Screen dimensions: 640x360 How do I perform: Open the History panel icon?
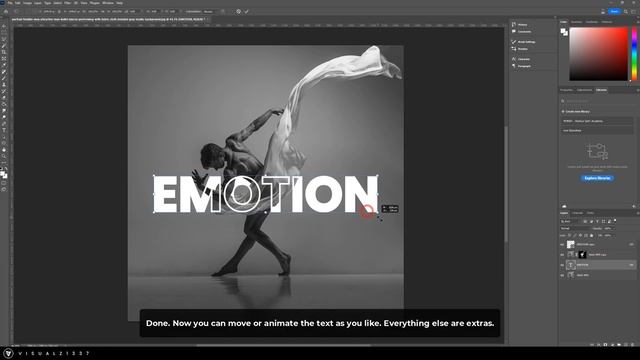[x=514, y=24]
